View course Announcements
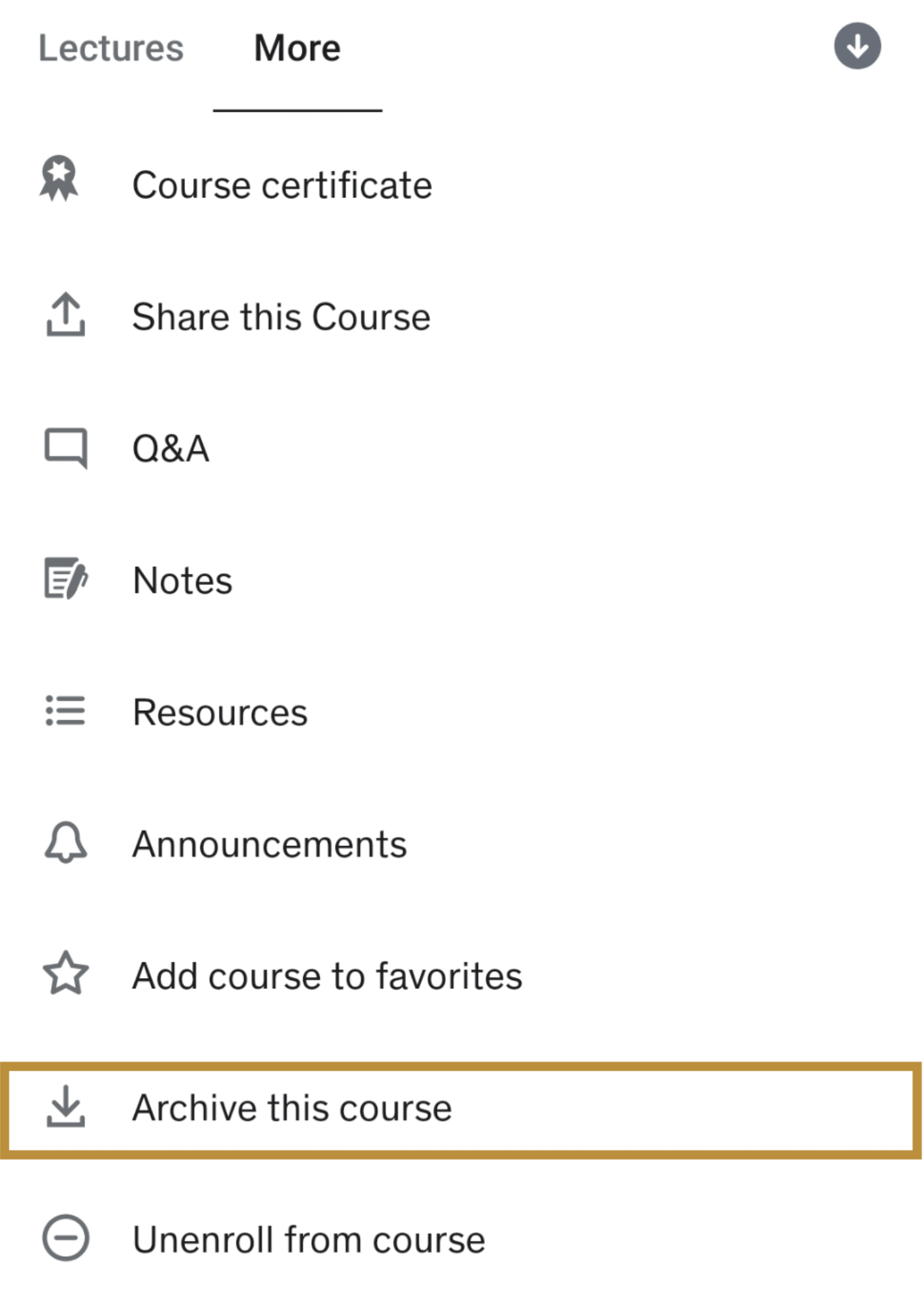 (270, 845)
